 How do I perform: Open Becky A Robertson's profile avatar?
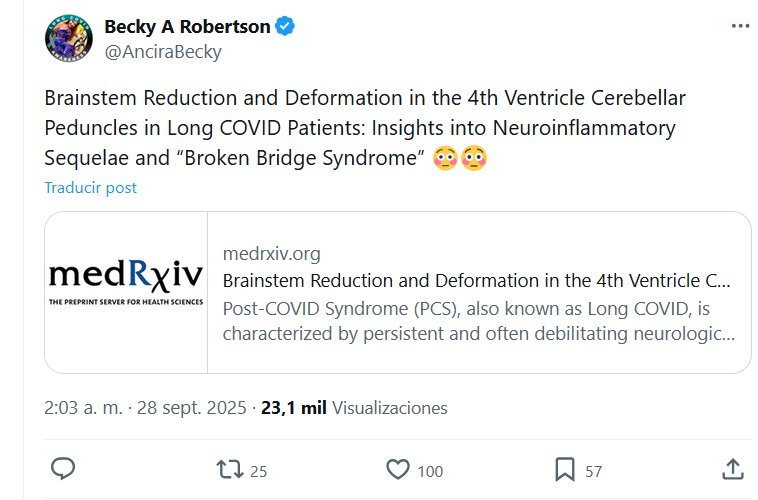tap(69, 38)
